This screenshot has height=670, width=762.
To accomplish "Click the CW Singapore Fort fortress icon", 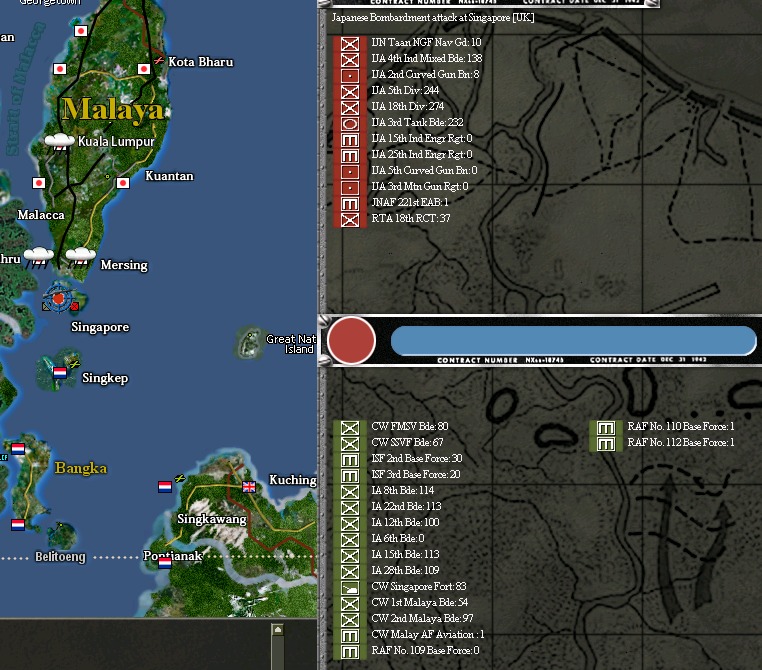I will coord(350,588).
